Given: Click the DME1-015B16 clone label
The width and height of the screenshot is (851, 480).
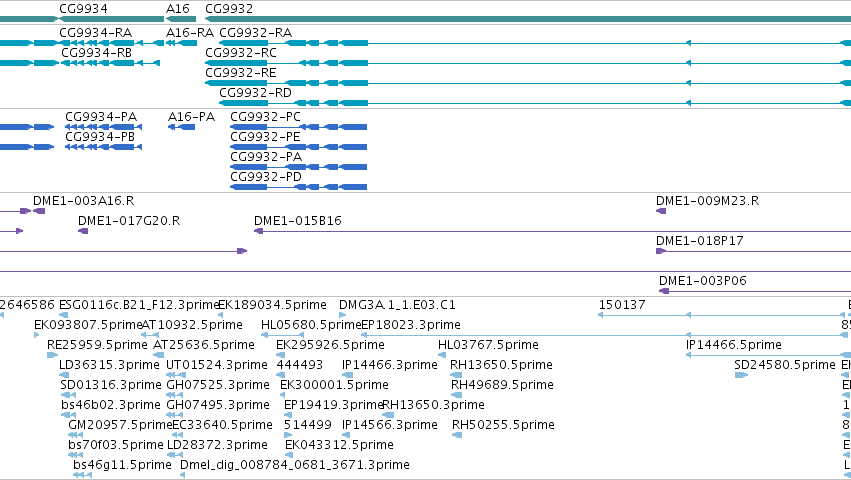Looking at the screenshot, I should pyautogui.click(x=298, y=221).
